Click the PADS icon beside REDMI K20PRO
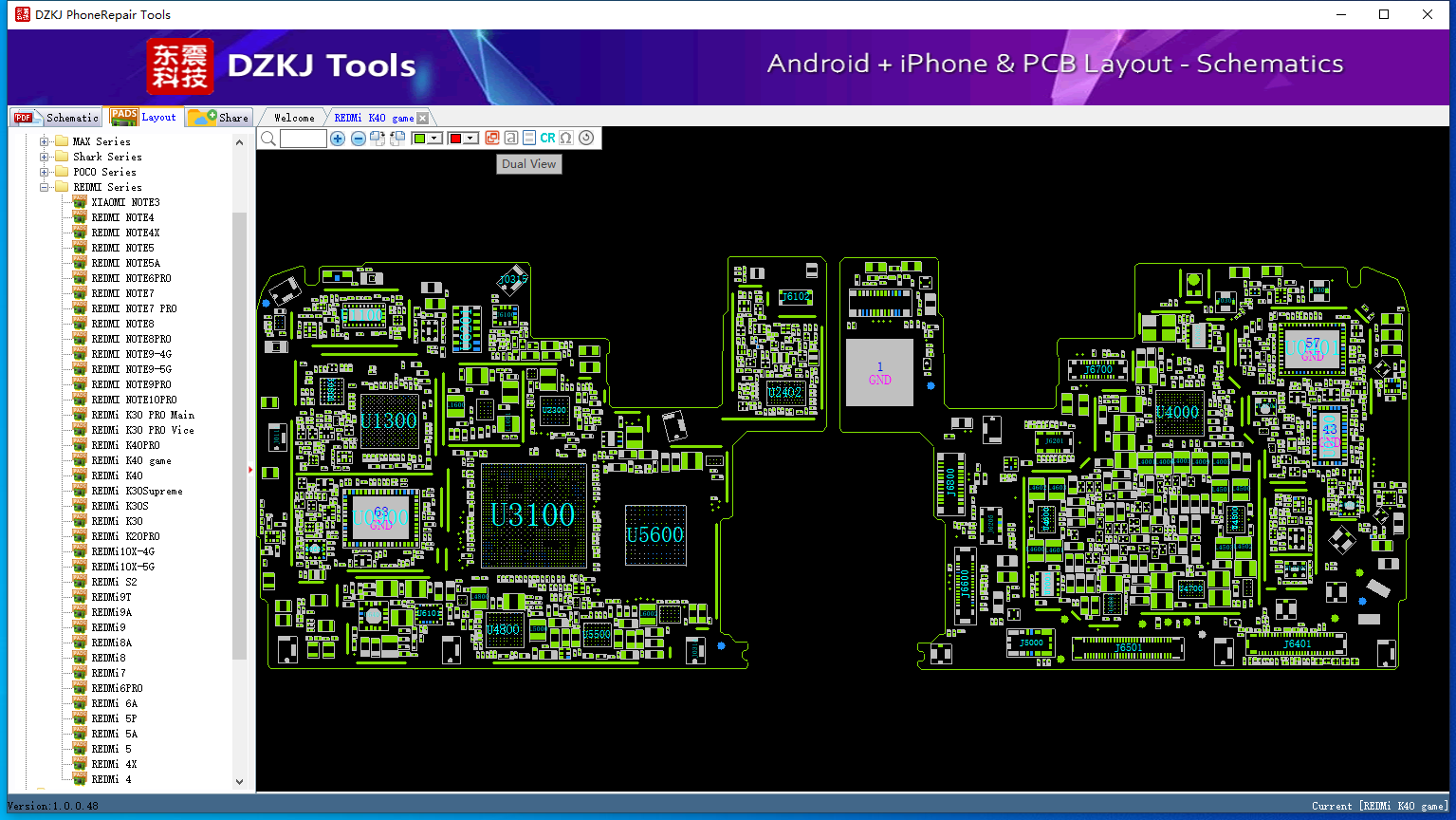 [80, 536]
